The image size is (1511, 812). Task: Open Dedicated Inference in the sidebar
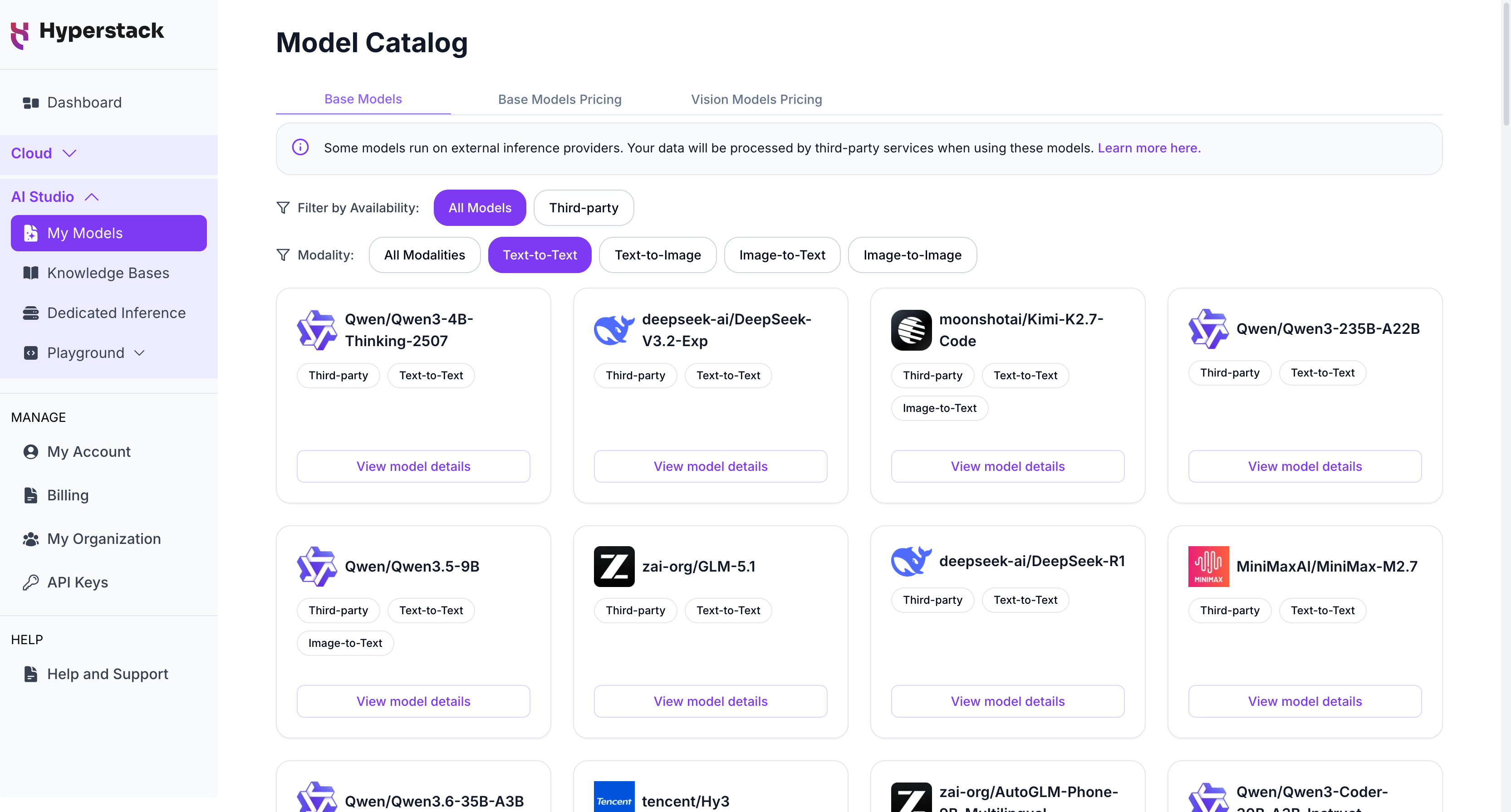point(109,313)
